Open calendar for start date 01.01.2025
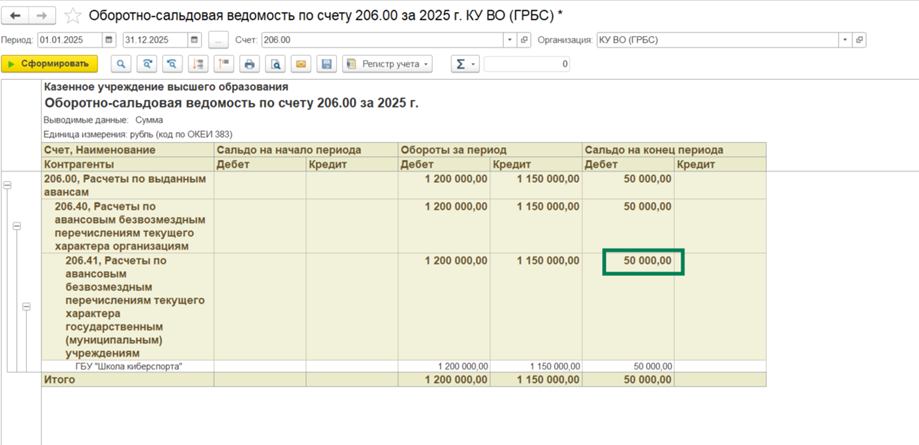Viewport: 919px width, 445px height. (110, 40)
